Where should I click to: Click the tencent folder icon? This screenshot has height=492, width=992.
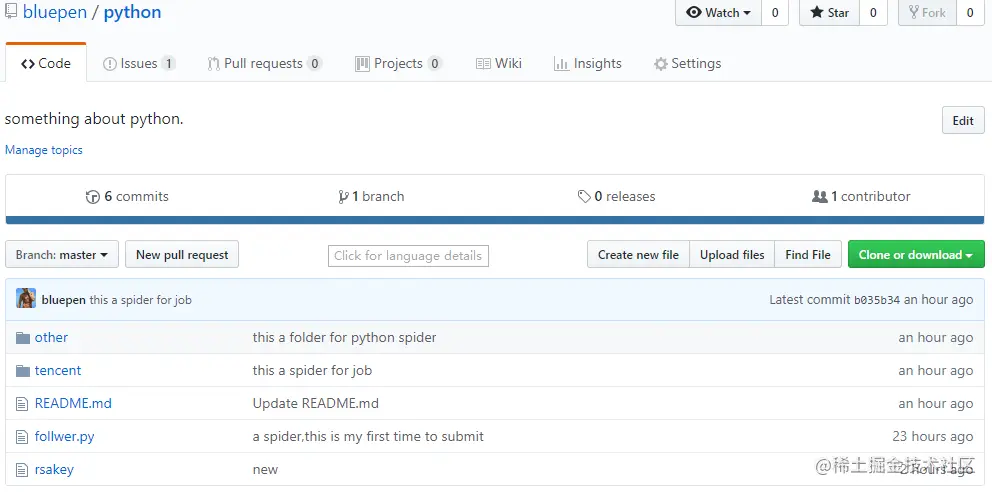pos(23,371)
